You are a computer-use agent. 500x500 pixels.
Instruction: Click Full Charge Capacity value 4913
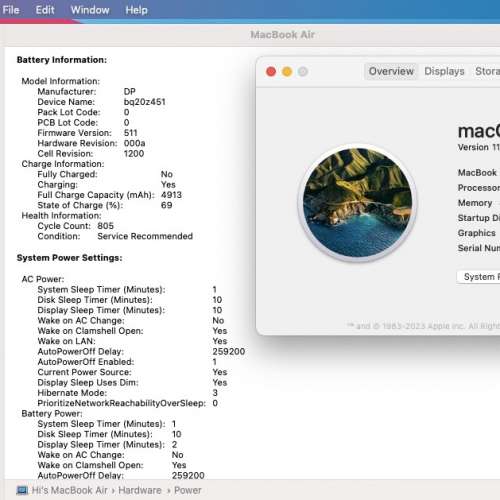point(171,195)
